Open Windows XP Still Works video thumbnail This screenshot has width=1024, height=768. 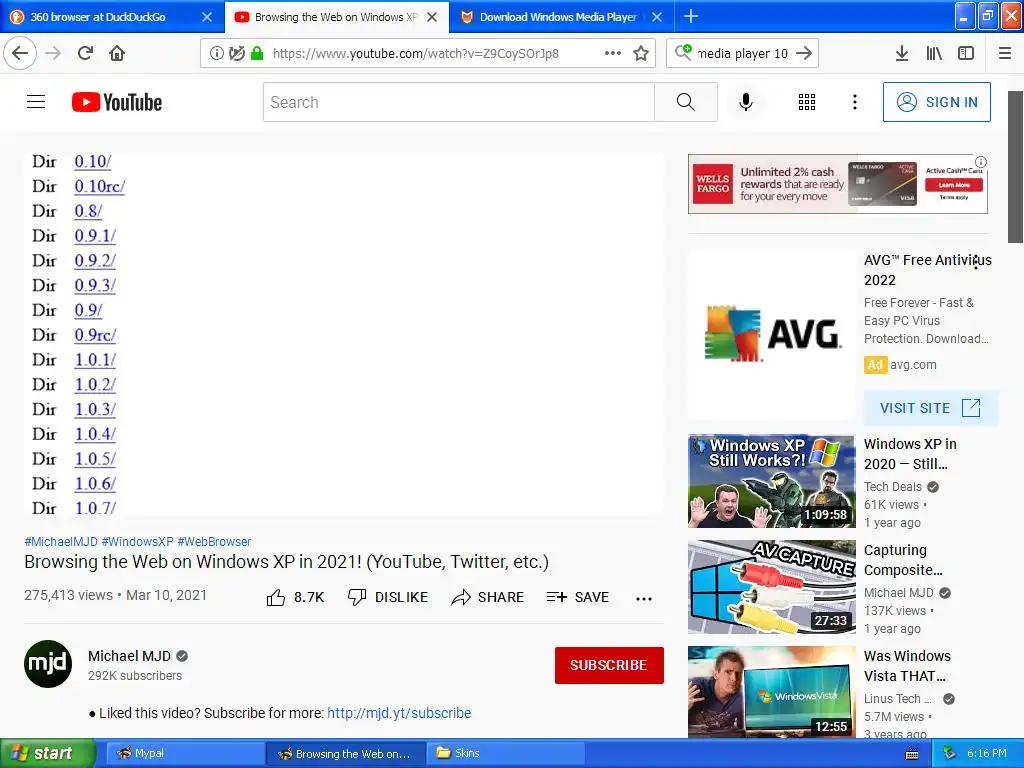pyautogui.click(x=771, y=481)
